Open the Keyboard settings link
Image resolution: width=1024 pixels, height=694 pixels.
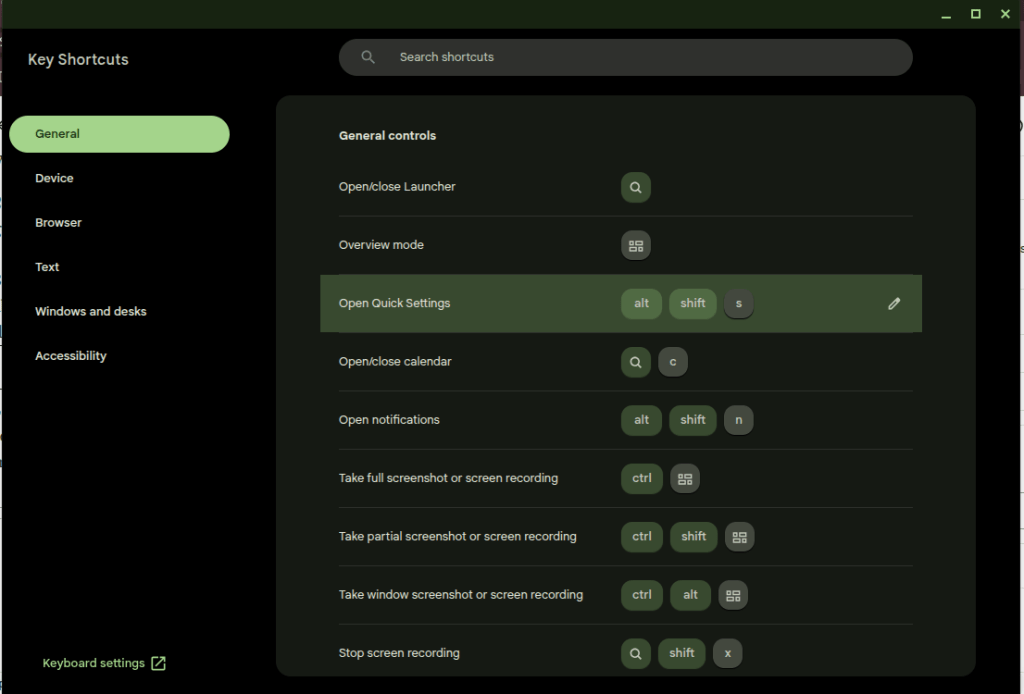coord(94,663)
